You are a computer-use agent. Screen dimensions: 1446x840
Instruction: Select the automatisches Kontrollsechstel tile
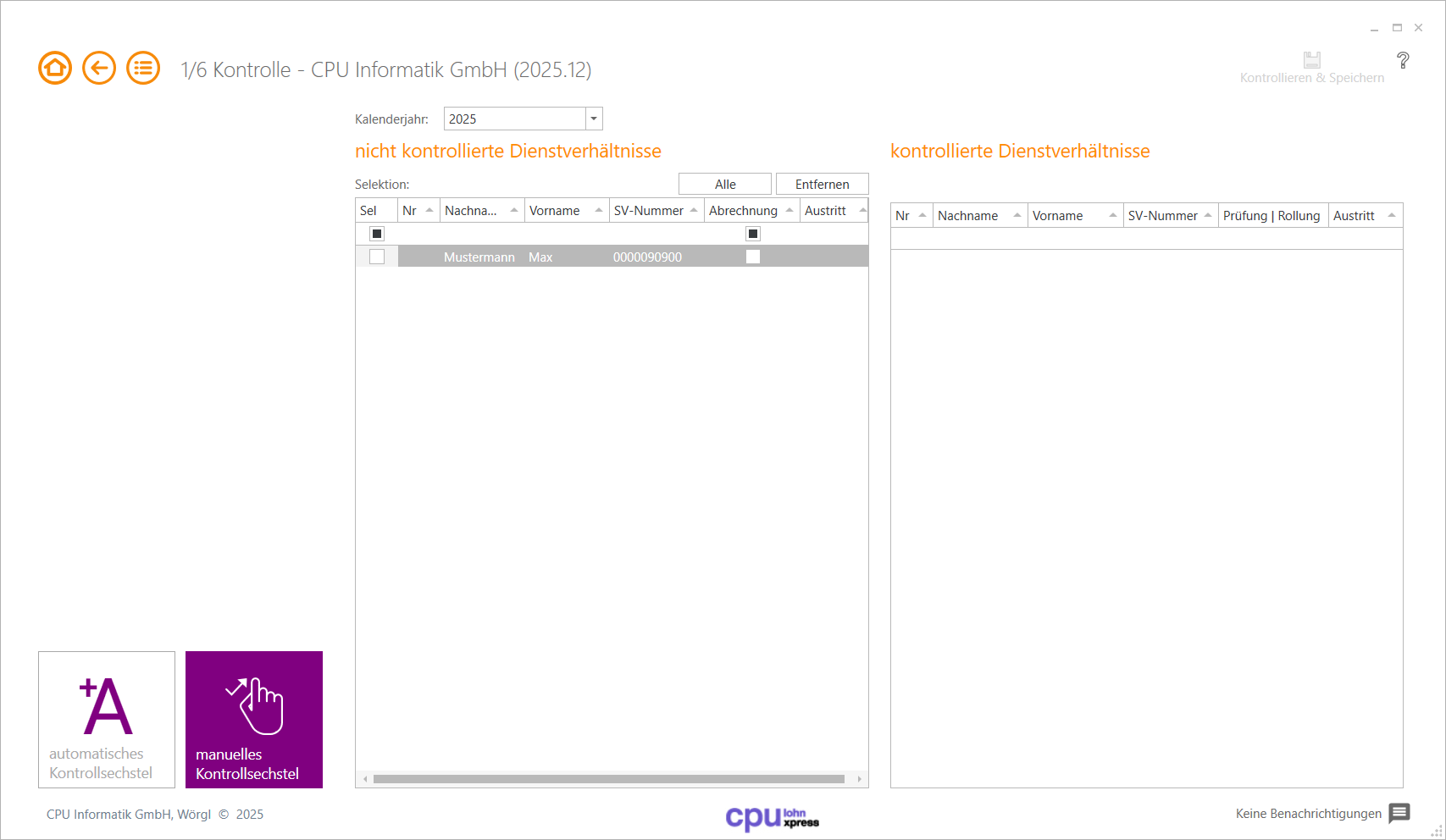106,719
